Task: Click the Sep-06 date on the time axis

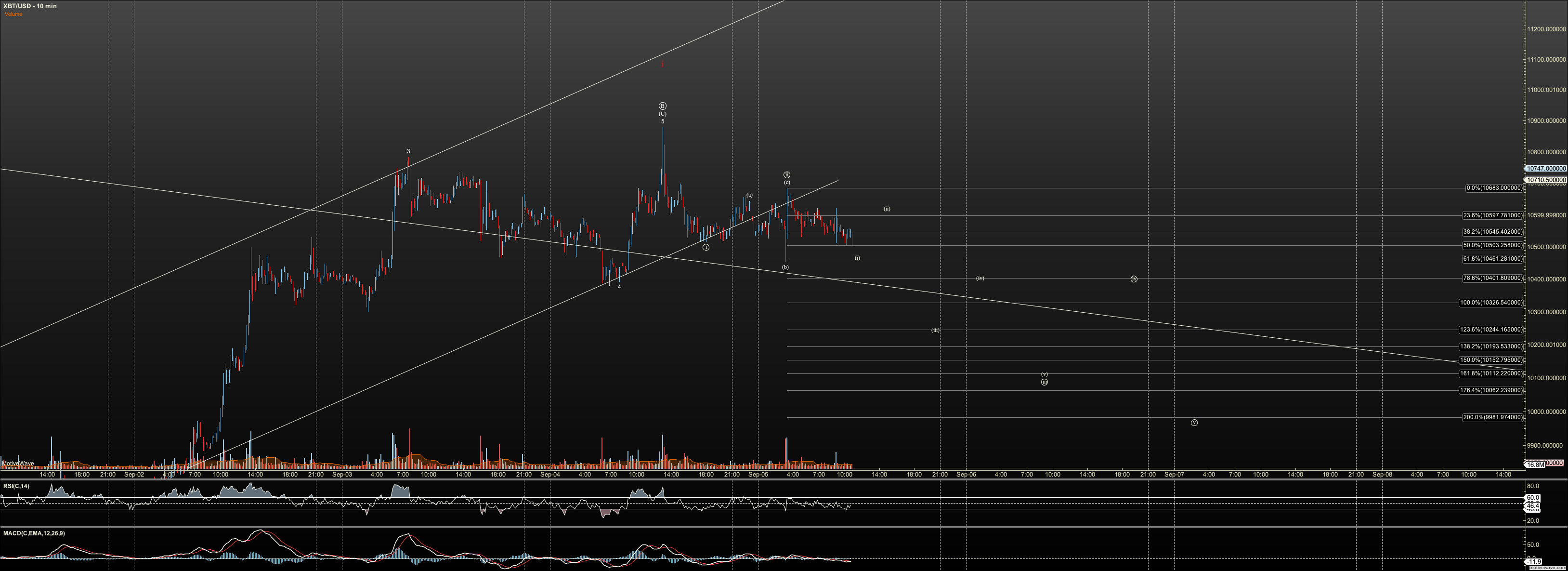Action: (966, 474)
